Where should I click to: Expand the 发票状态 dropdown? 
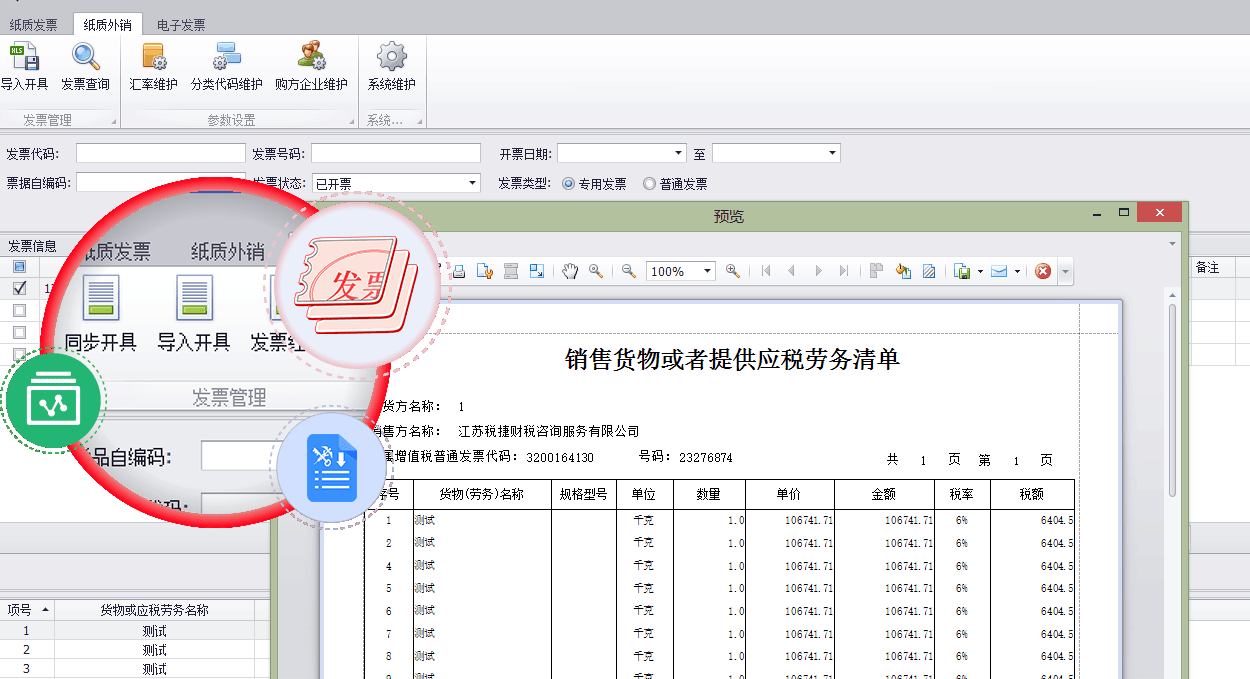(473, 183)
